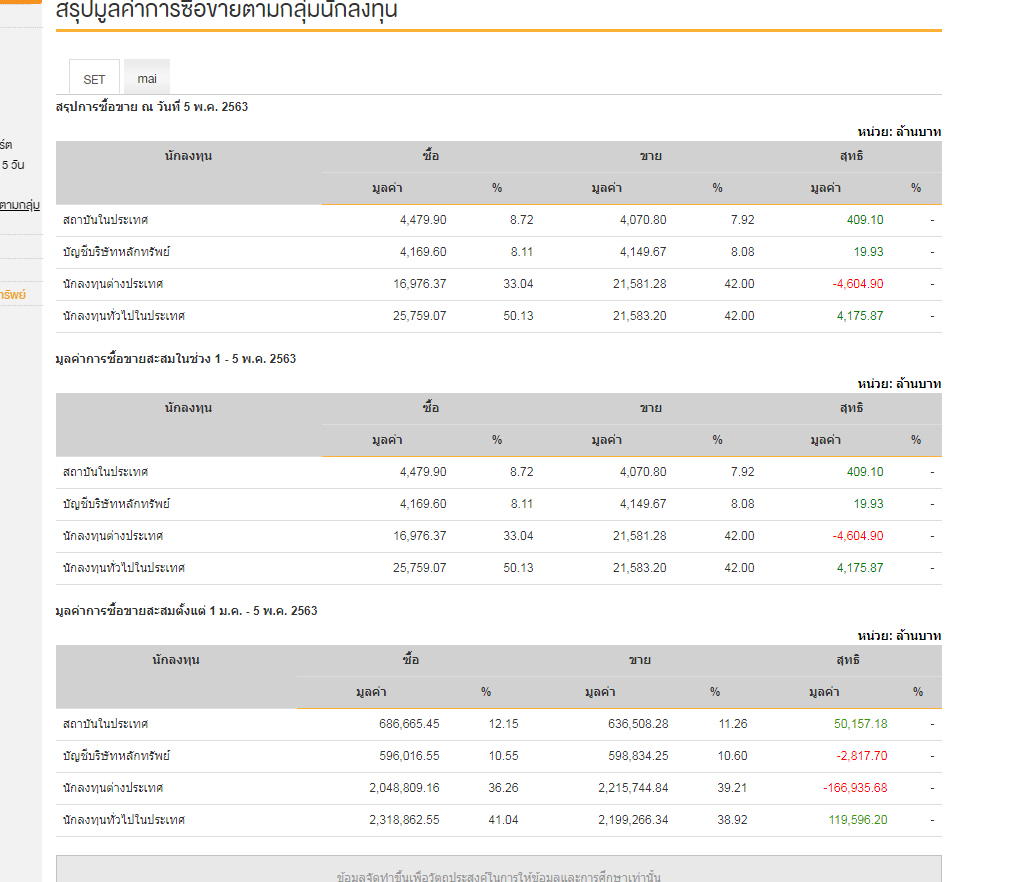Click sell percentage 10.60

(x=733, y=755)
